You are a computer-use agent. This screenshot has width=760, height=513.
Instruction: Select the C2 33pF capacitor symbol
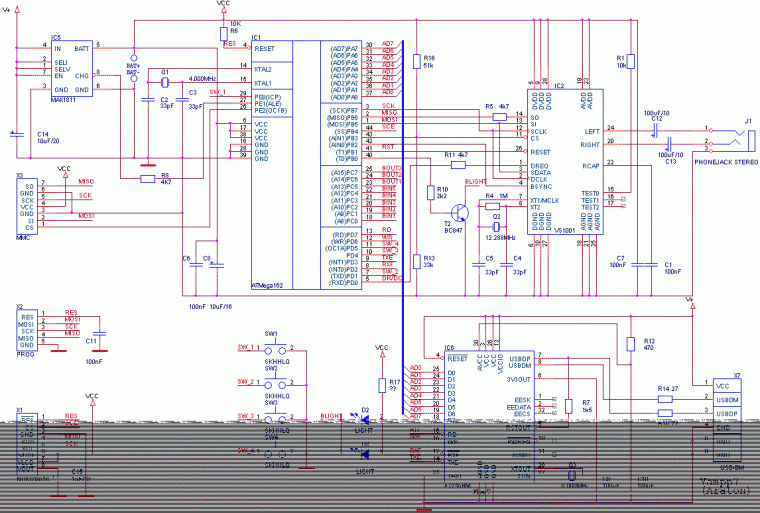pos(148,100)
